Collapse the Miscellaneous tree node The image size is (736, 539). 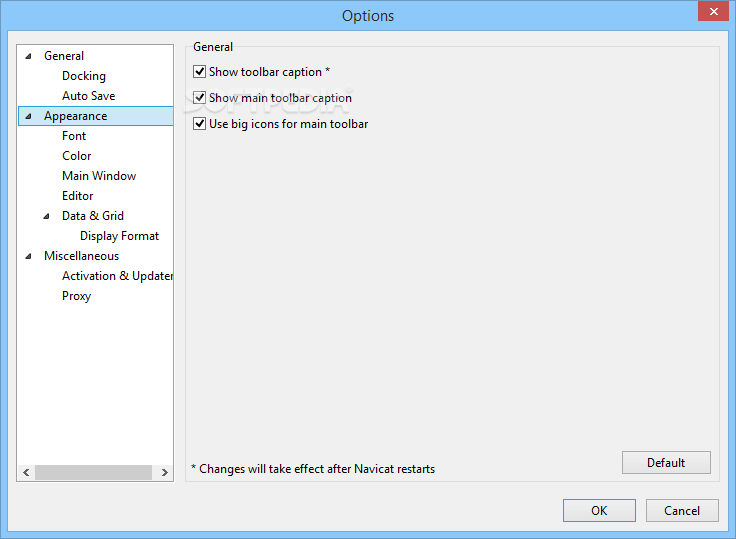tap(28, 256)
